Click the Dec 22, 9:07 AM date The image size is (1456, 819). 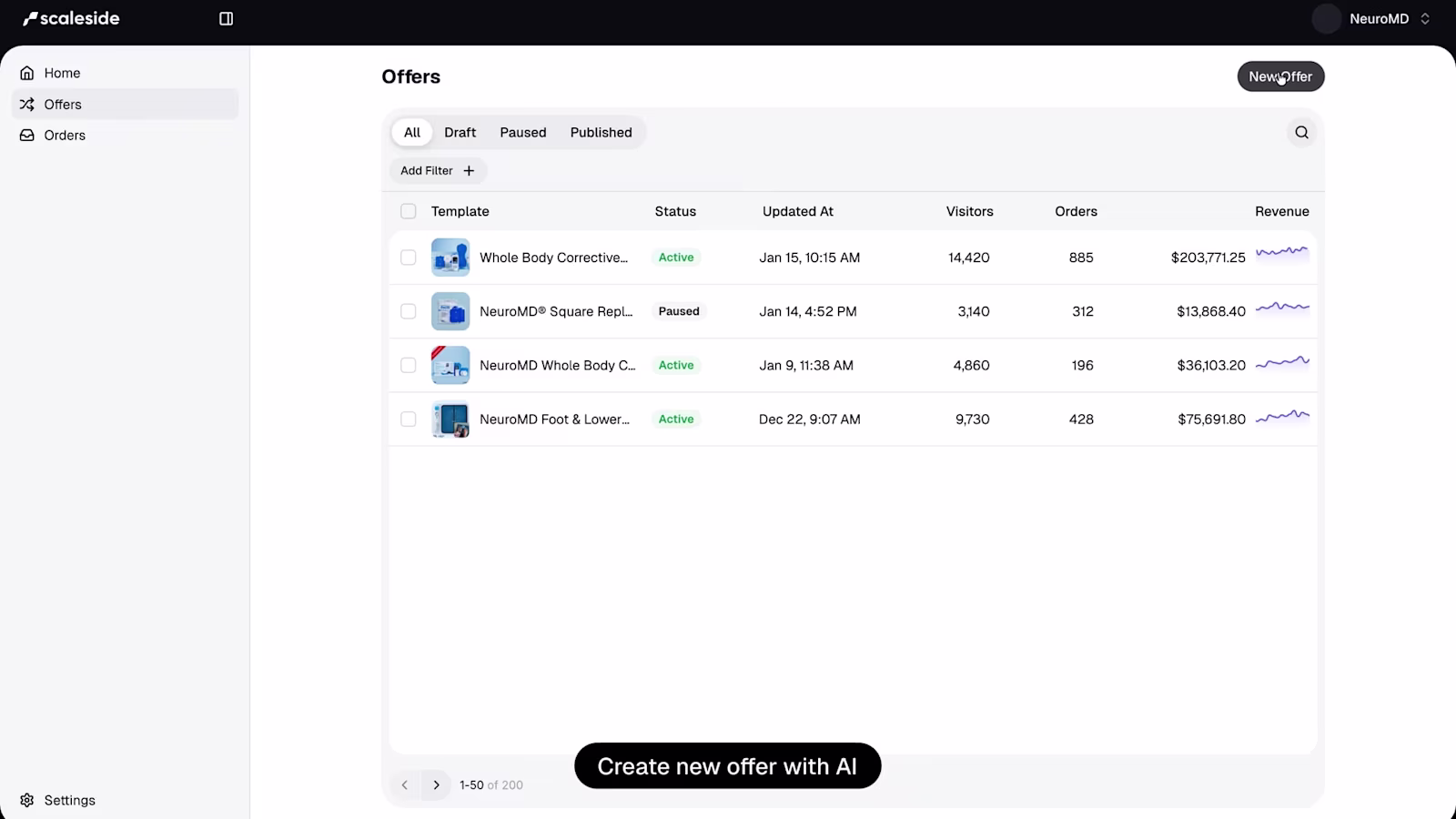click(x=810, y=419)
